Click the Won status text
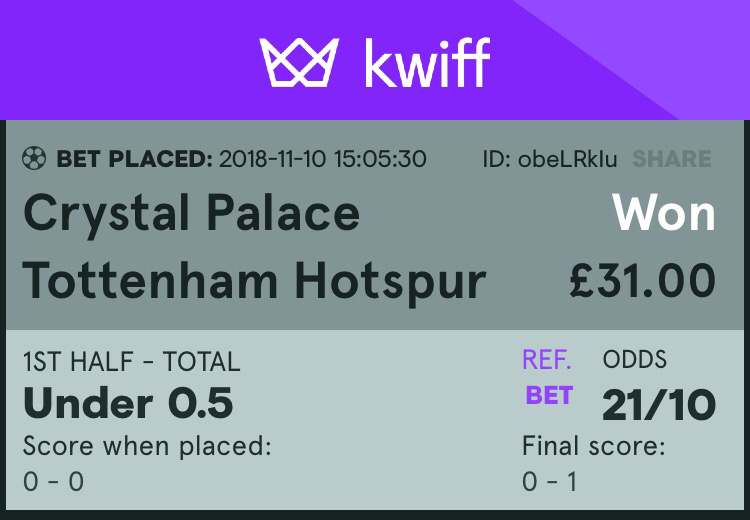Viewport: 750px width, 520px height. coord(664,213)
